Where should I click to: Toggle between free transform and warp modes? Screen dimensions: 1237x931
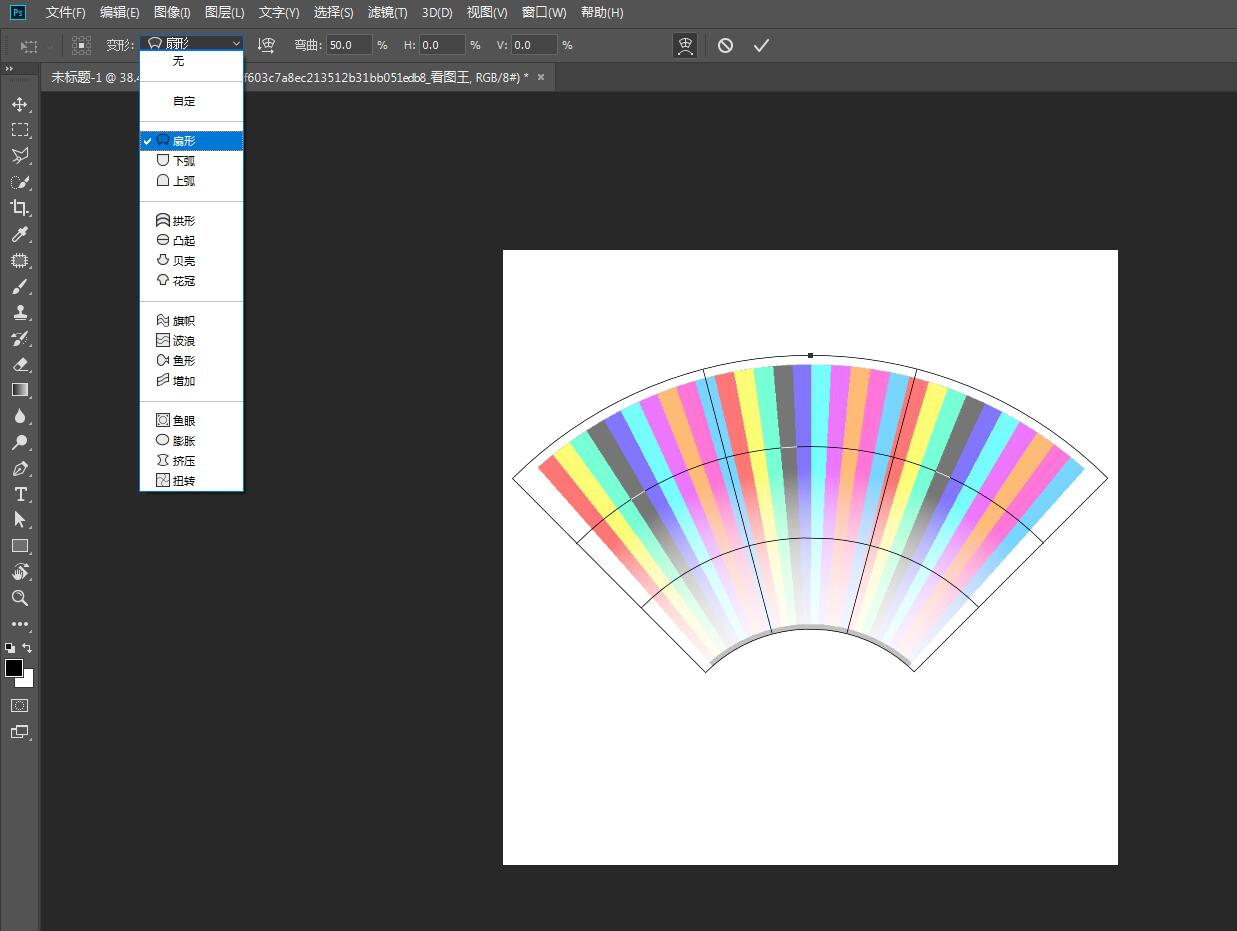[x=685, y=45]
